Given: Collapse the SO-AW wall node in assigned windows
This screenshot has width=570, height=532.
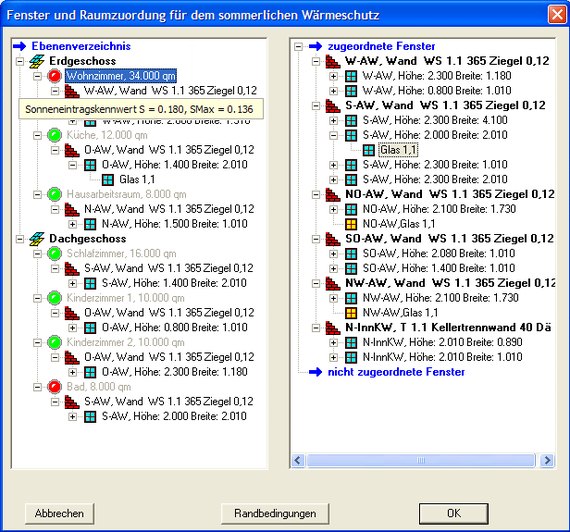Looking at the screenshot, I should click(x=316, y=239).
